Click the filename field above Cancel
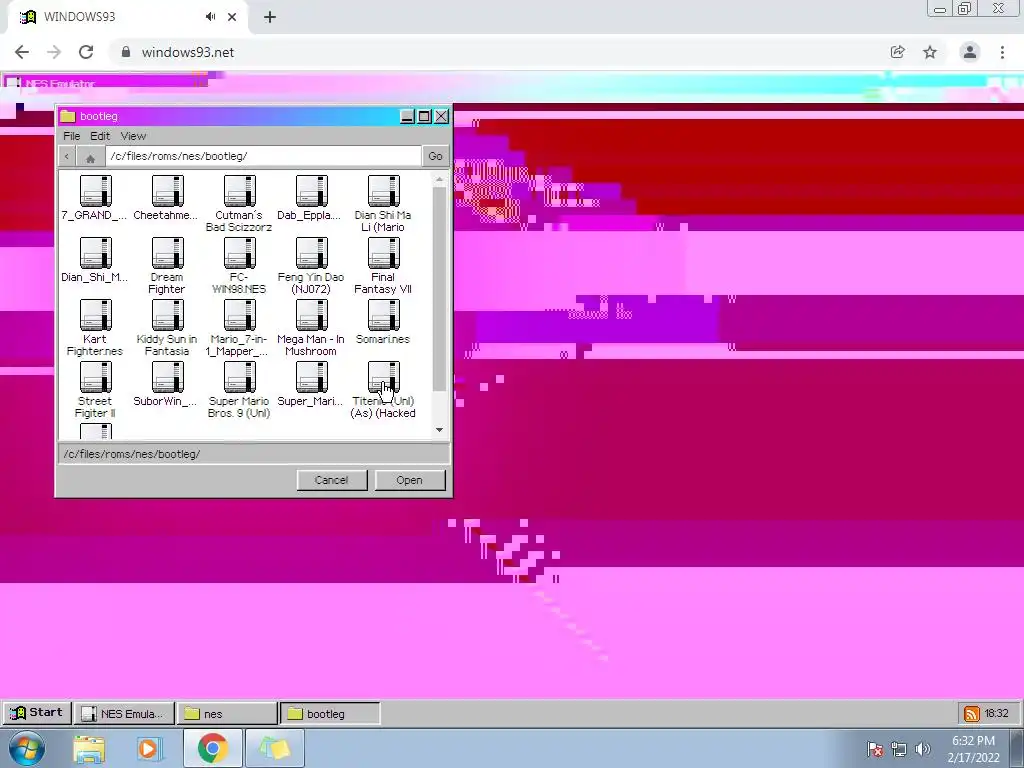The image size is (1024, 768). click(x=253, y=454)
